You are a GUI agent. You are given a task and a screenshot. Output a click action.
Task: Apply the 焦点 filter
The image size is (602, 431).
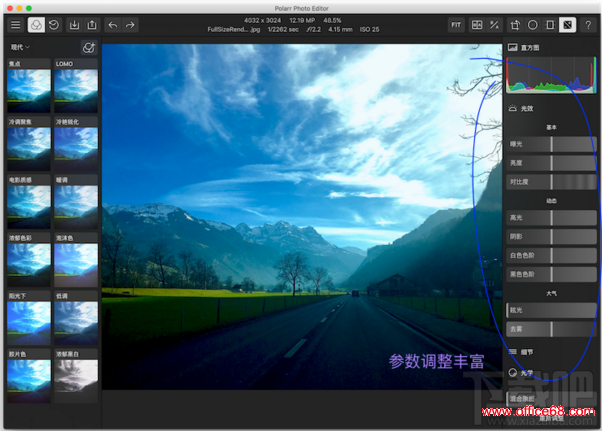[29, 86]
